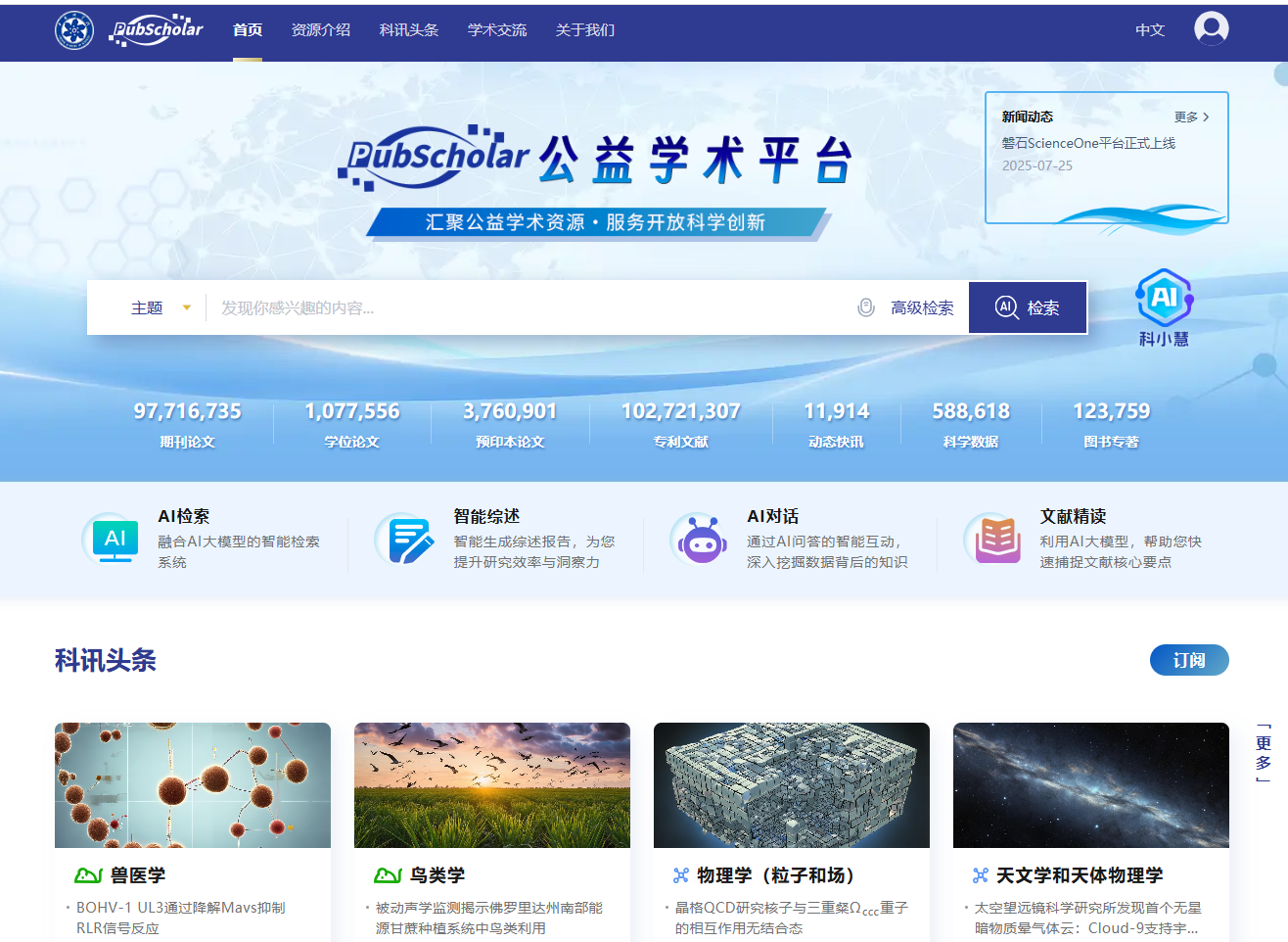This screenshot has height=942, width=1288.
Task: Expand the 主题 search field dropdown
Action: 161,308
